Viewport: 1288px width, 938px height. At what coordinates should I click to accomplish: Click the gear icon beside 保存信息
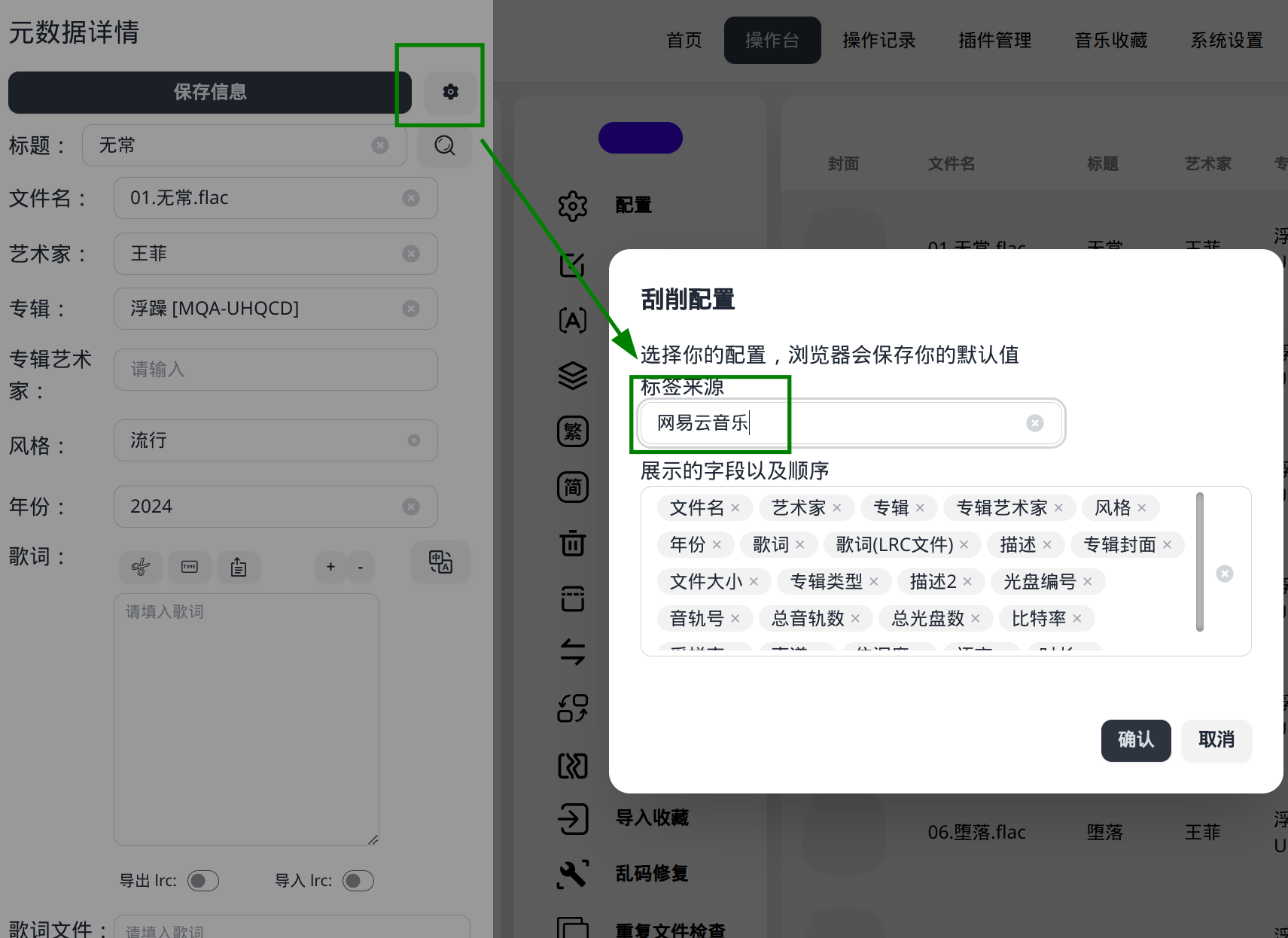pos(450,92)
